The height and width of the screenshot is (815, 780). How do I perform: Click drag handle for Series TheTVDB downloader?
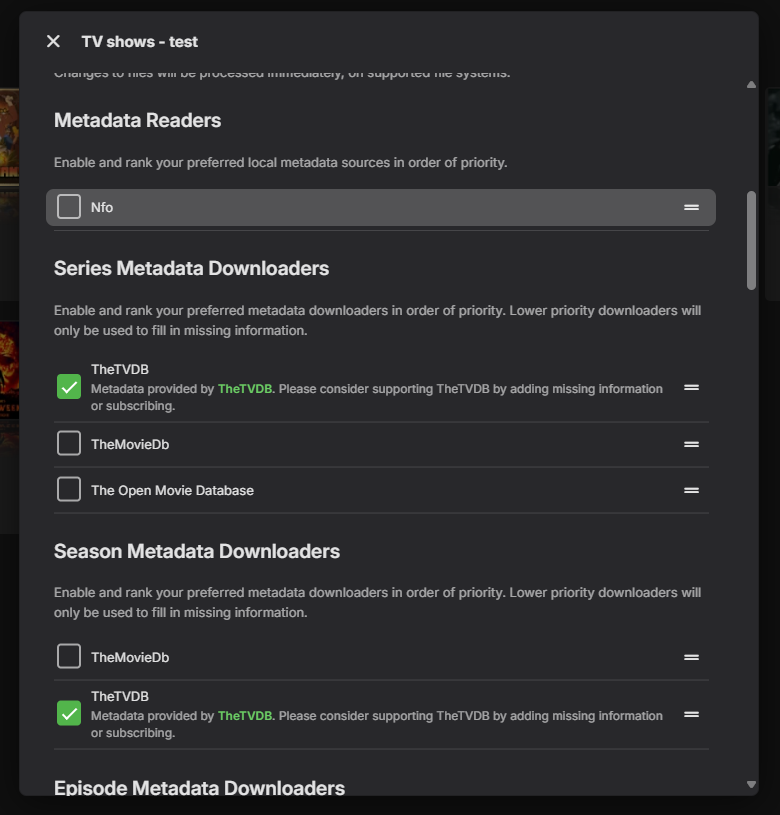click(691, 387)
